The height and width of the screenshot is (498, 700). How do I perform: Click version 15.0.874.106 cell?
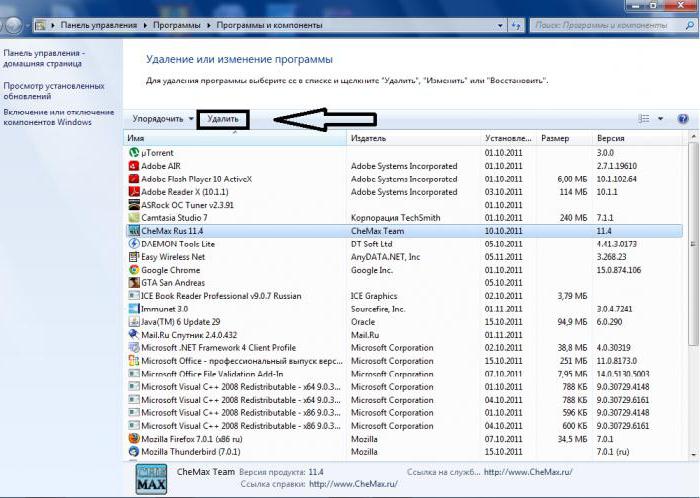point(619,270)
